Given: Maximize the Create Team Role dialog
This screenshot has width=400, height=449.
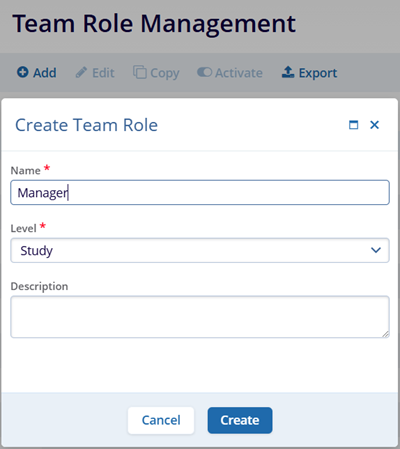Looking at the screenshot, I should click(354, 125).
